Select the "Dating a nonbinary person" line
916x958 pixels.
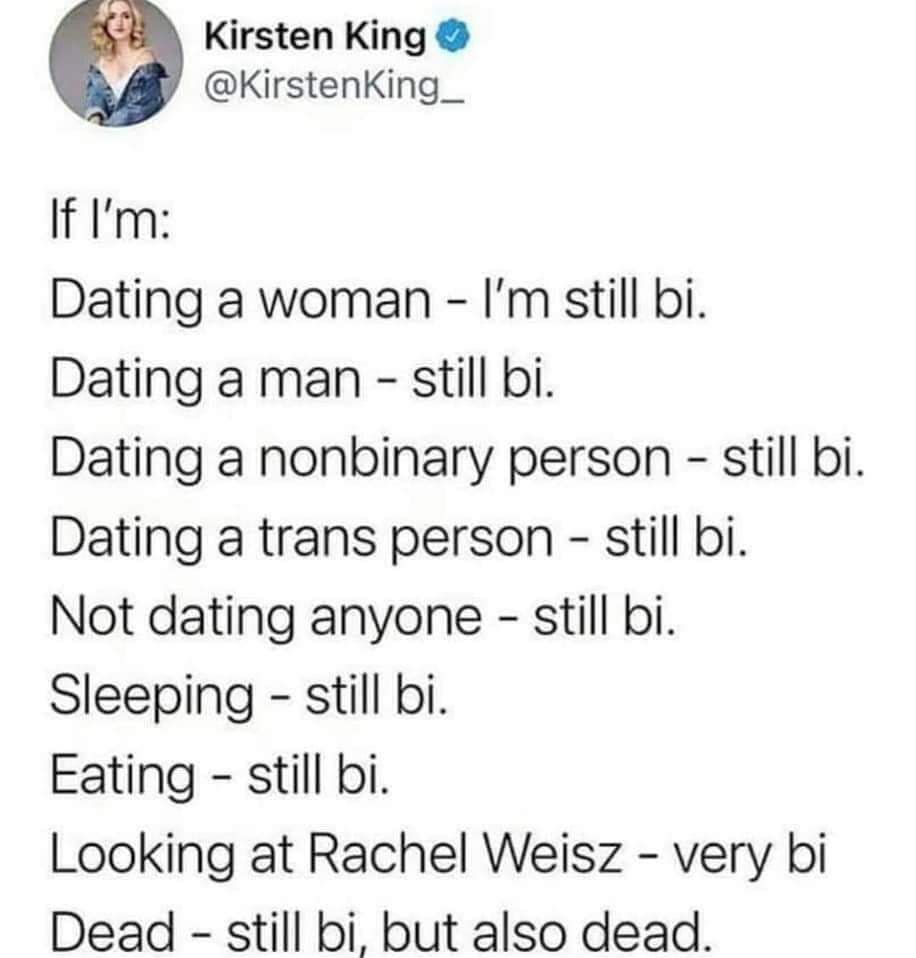coord(456,454)
